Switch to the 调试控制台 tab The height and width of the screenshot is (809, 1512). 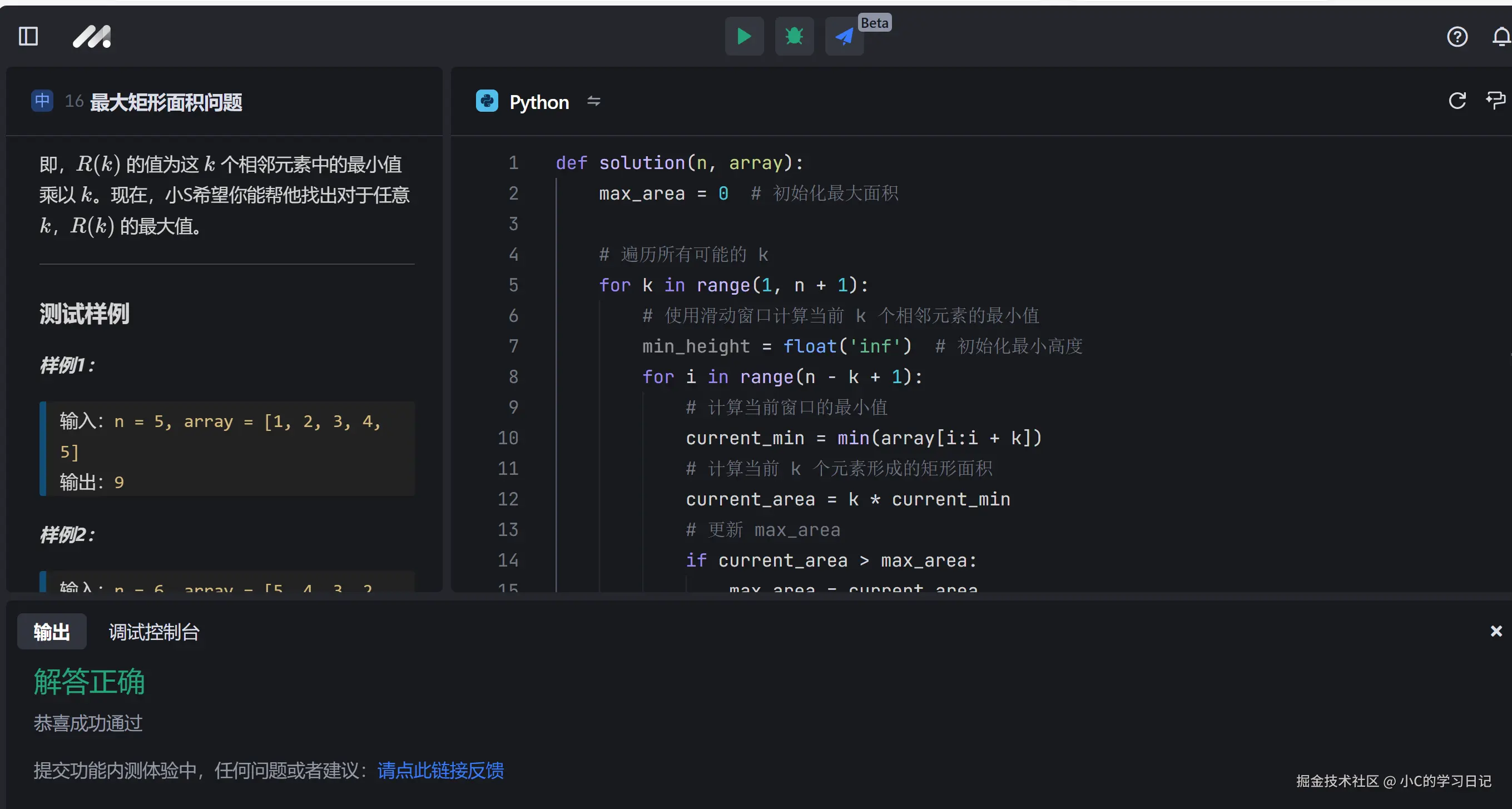(154, 632)
